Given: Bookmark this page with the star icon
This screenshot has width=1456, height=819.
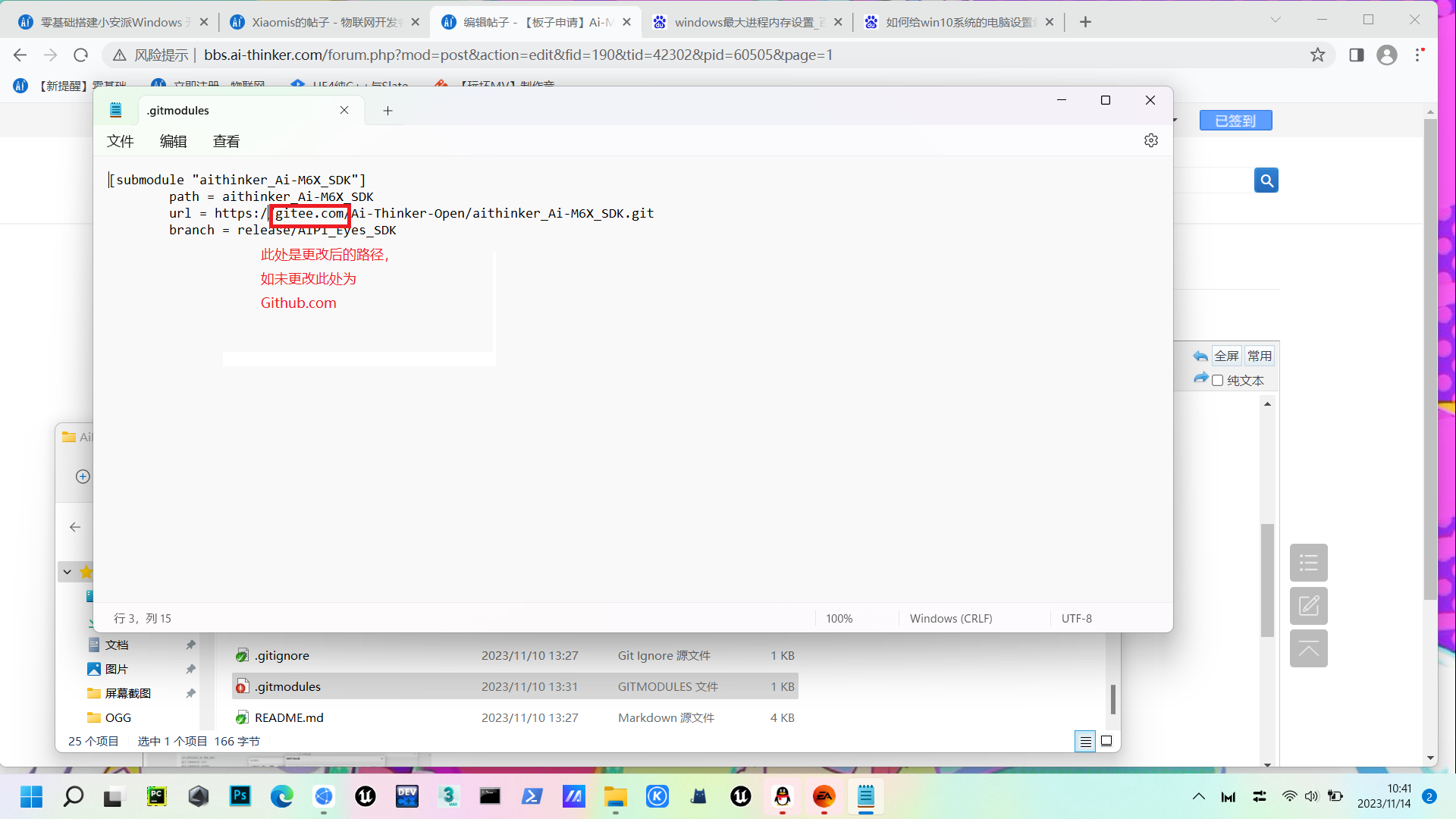Looking at the screenshot, I should (1317, 55).
